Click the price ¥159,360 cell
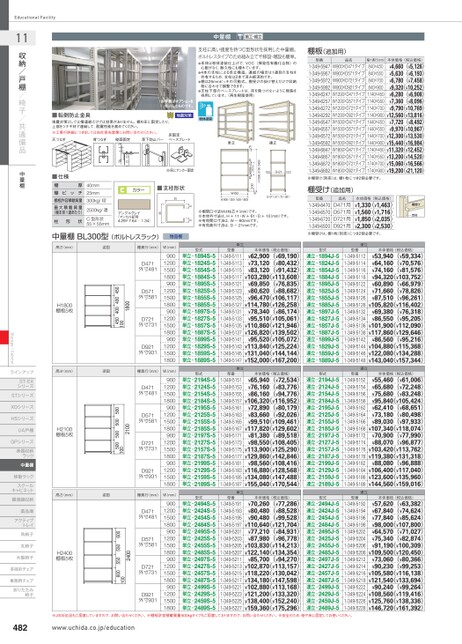Screen dimensions: 462x644 coord(257,608)
